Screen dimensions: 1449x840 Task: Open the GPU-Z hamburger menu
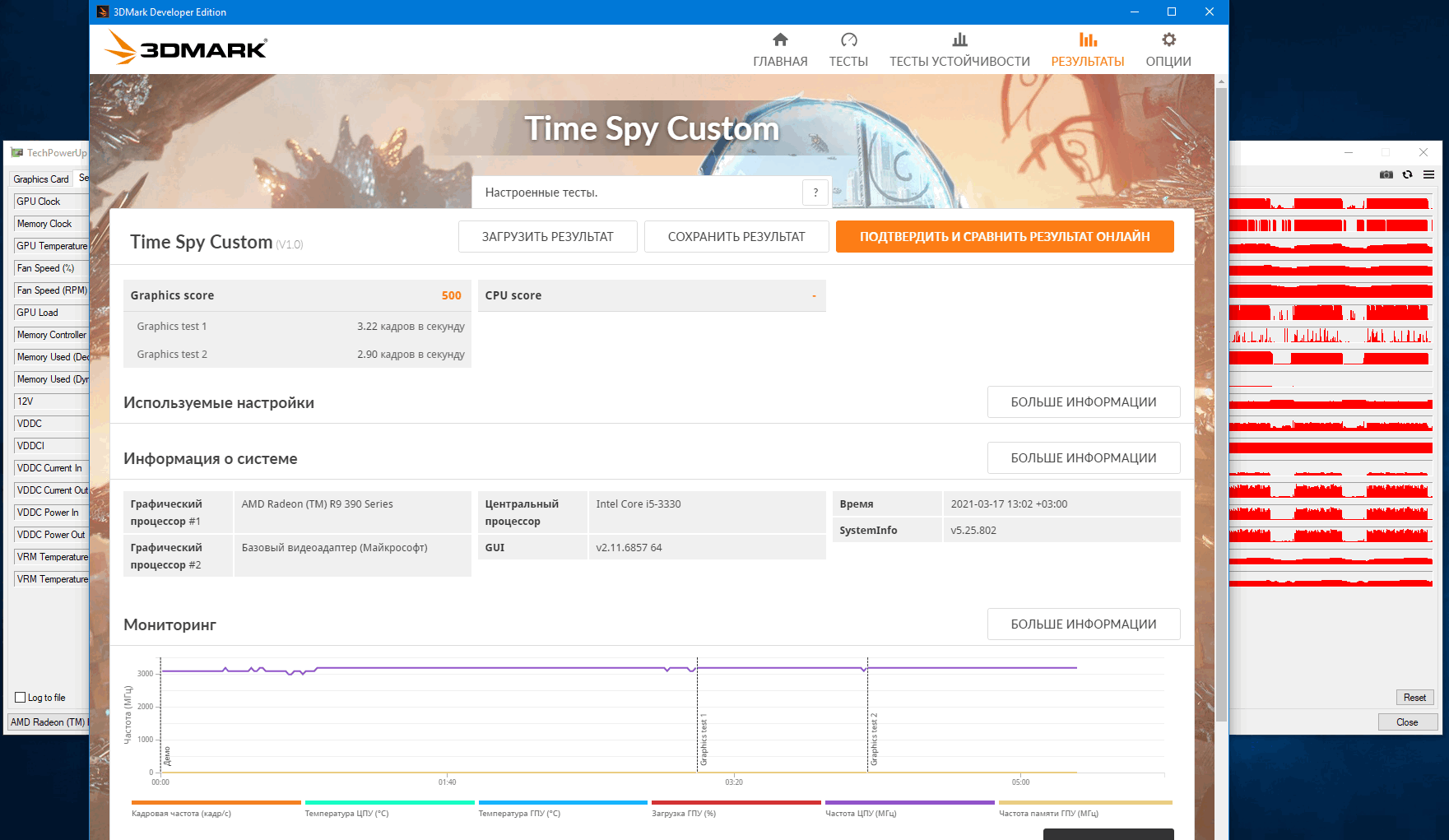1428,174
